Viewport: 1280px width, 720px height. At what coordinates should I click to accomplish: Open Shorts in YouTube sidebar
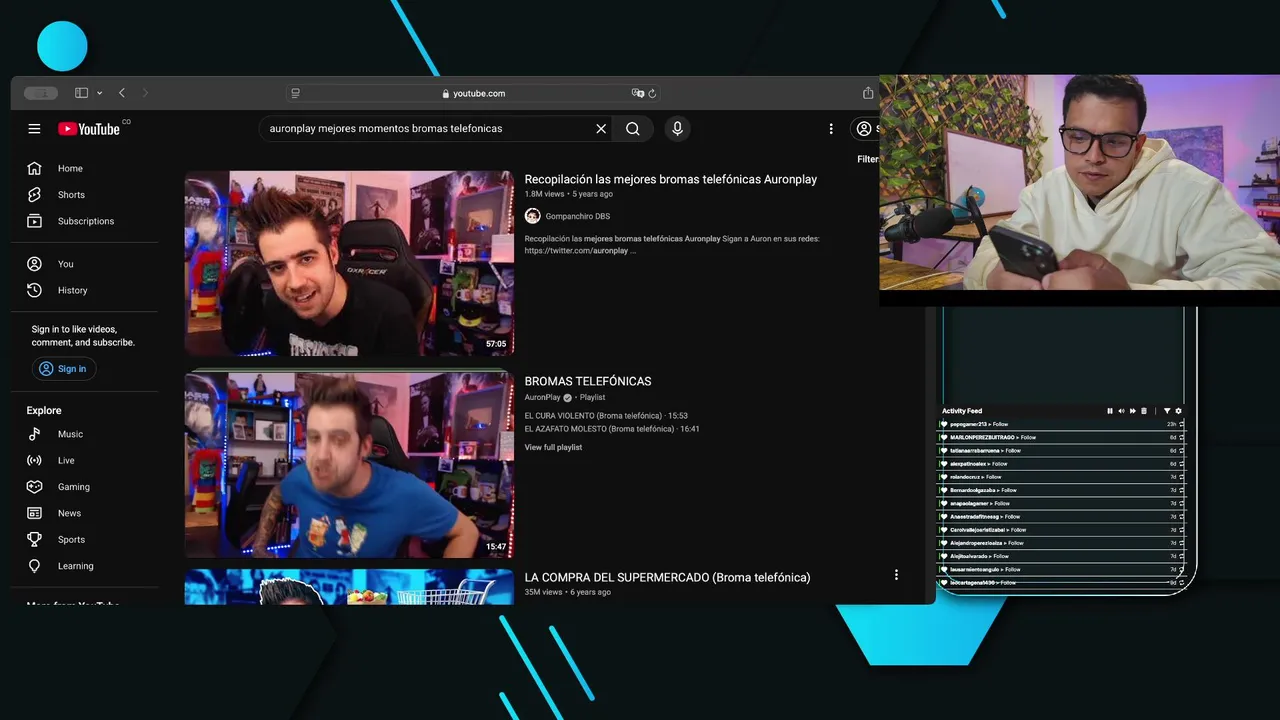84,195
